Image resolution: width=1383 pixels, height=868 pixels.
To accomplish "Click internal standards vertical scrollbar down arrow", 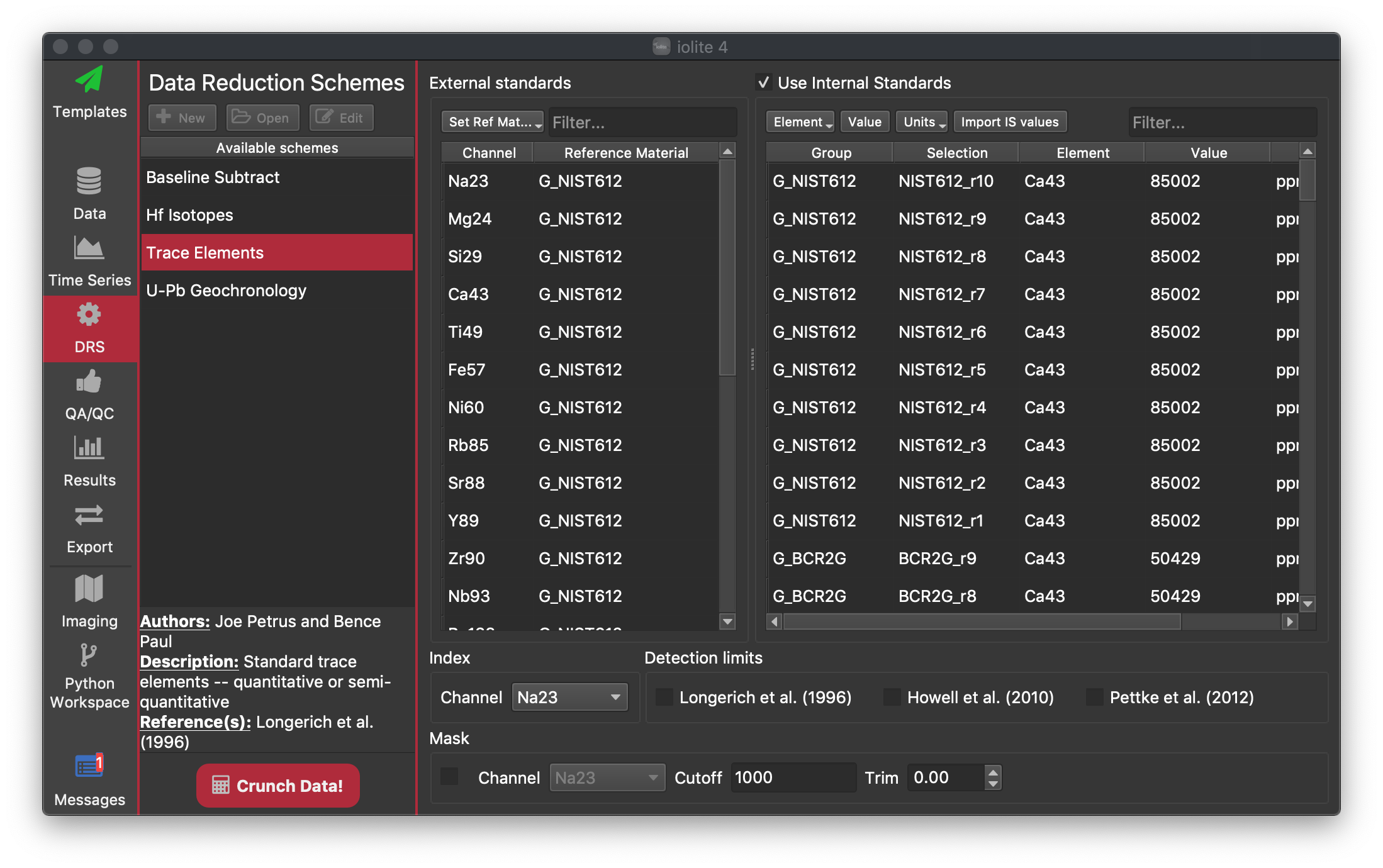I will coord(1307,603).
